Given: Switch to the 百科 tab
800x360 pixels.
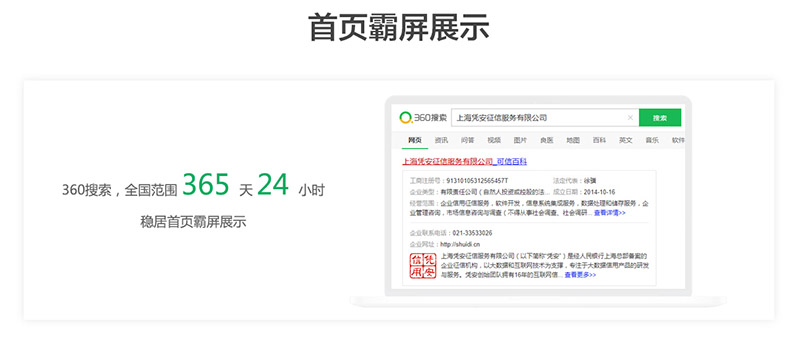Looking at the screenshot, I should pos(599,140).
